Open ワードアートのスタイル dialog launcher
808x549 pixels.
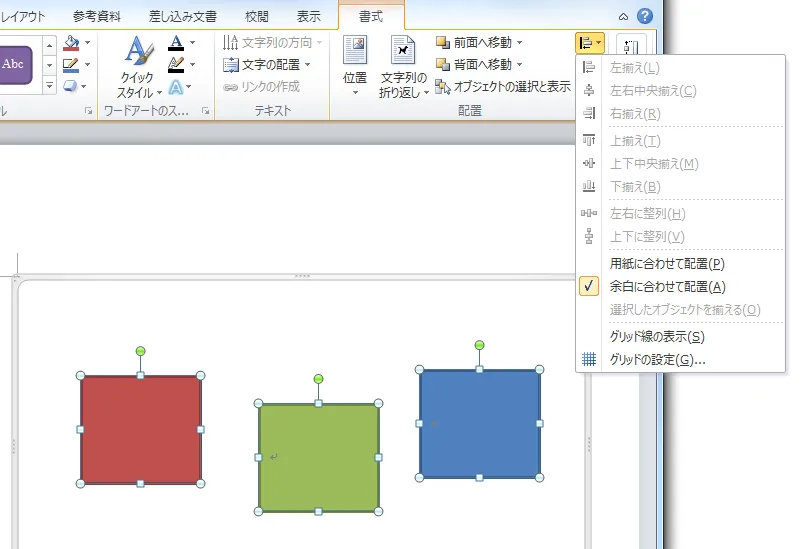click(x=206, y=111)
